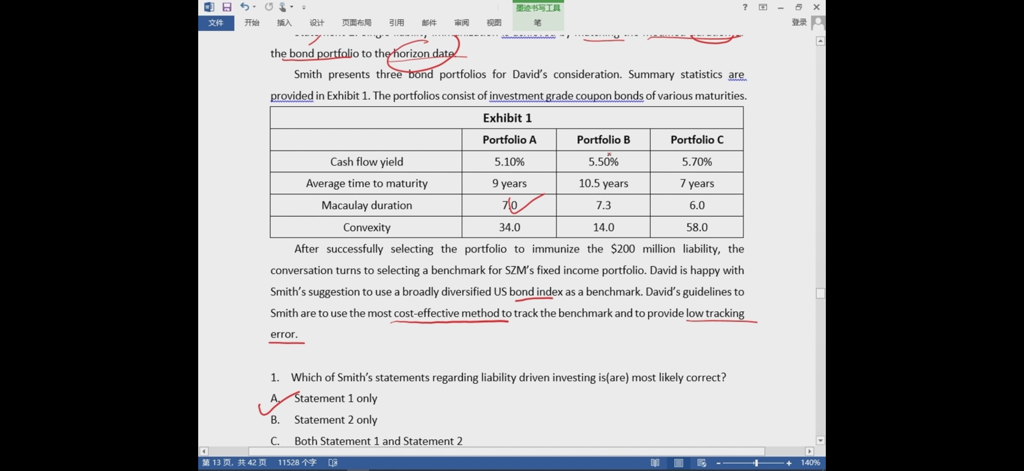This screenshot has height=471, width=1024.
Task: Click the '7 years' table cell
Action: [697, 184]
